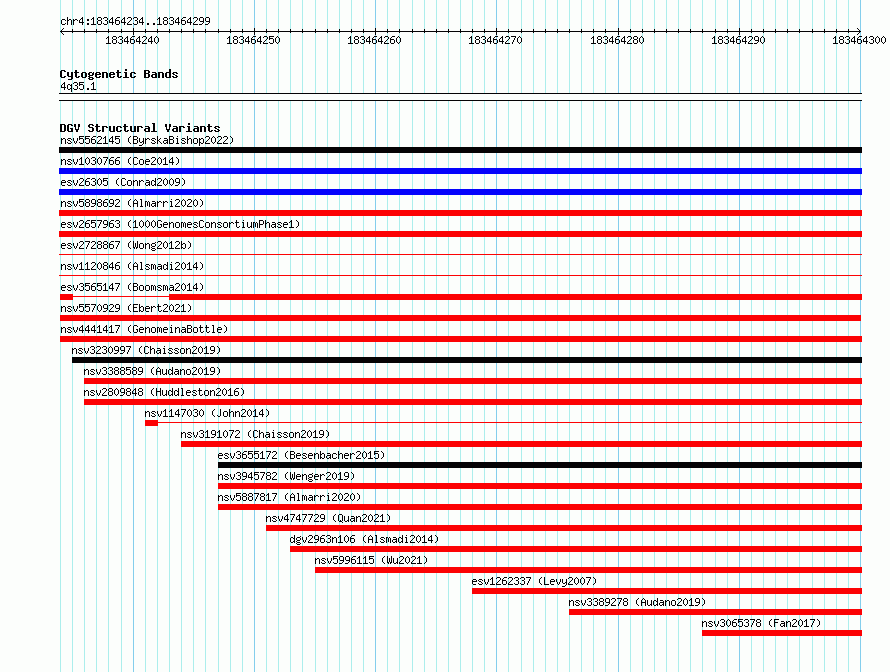Click the nsv5562145 (ByrskaBishop2022) label

tap(147, 140)
